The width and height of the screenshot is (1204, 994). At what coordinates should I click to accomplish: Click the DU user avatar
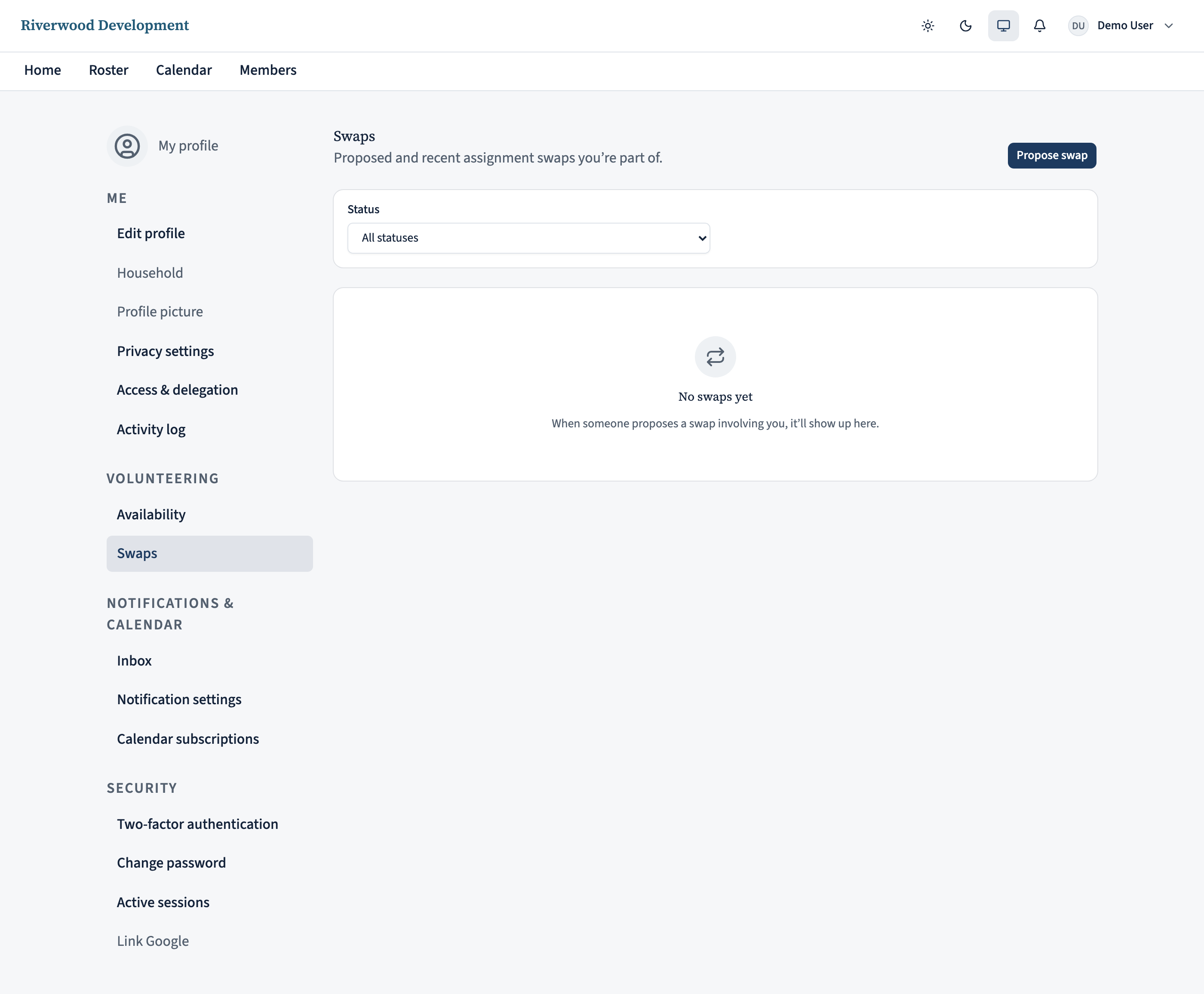[1078, 26]
